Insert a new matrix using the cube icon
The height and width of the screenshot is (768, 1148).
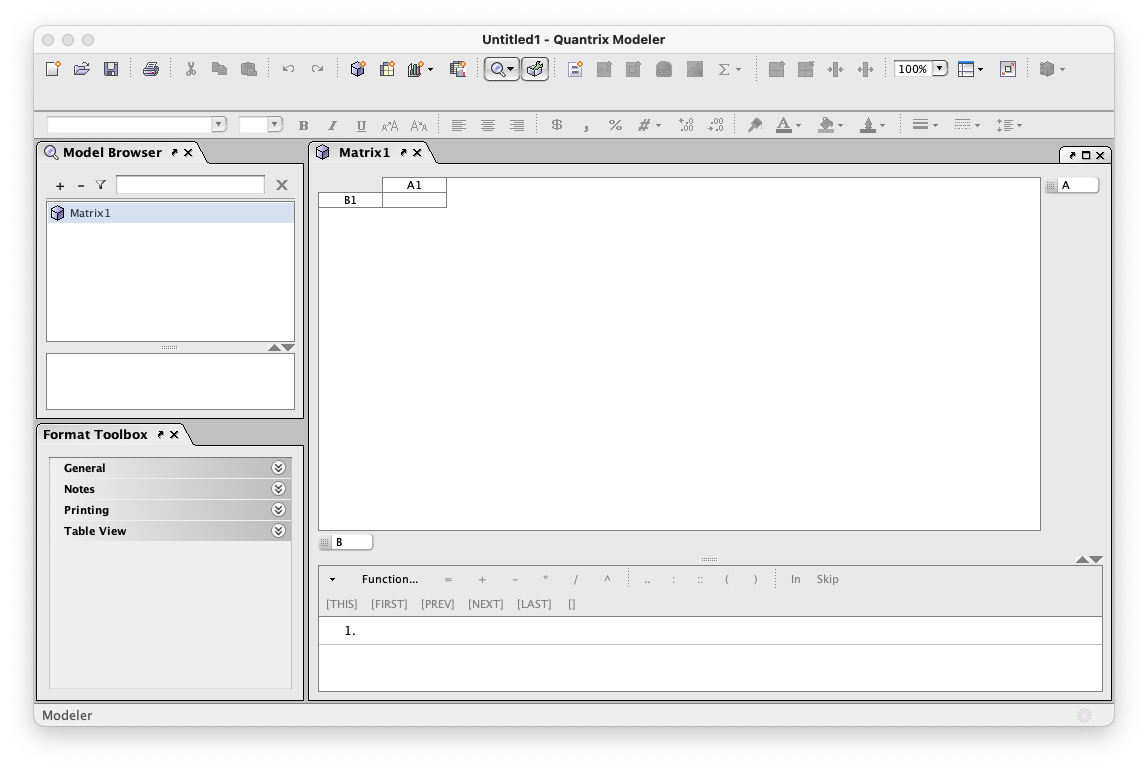pos(358,69)
